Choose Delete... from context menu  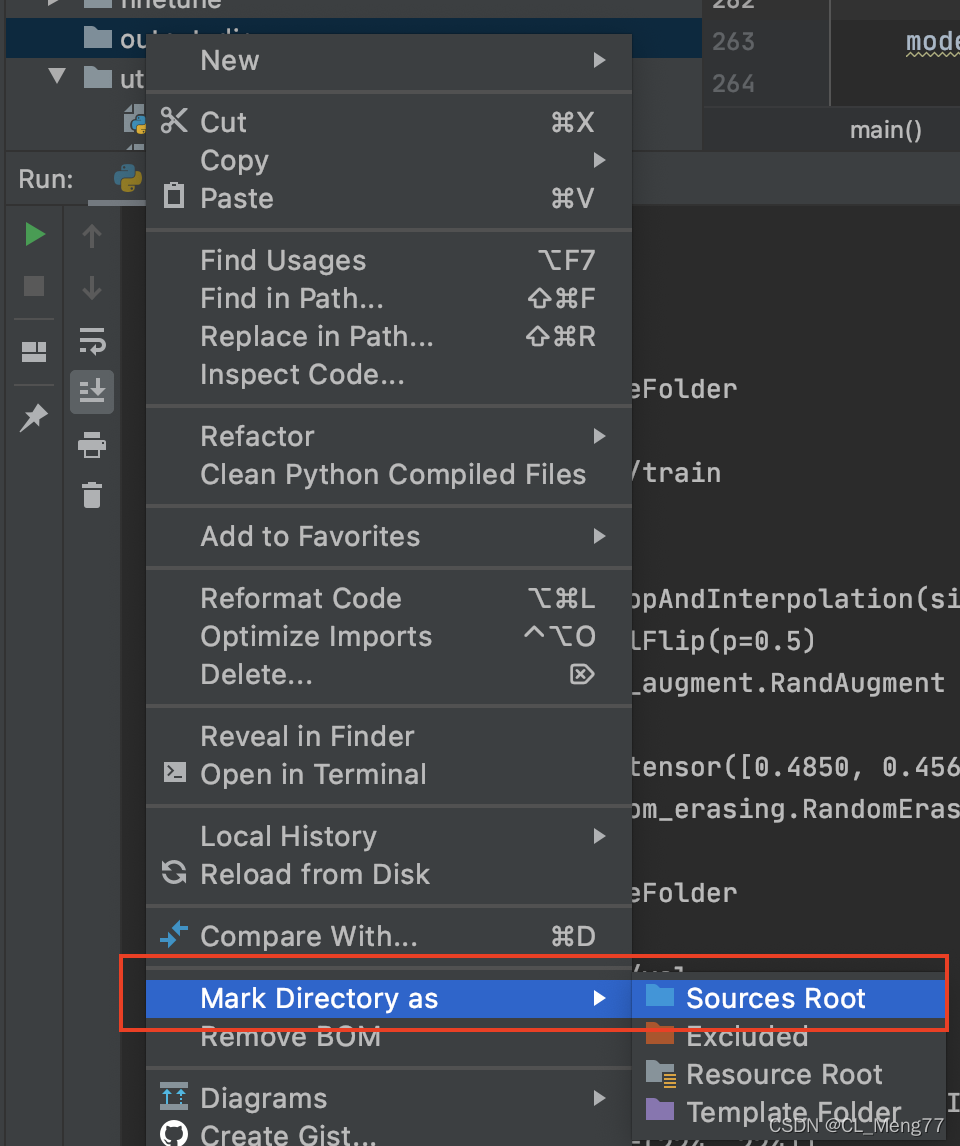pos(389,675)
